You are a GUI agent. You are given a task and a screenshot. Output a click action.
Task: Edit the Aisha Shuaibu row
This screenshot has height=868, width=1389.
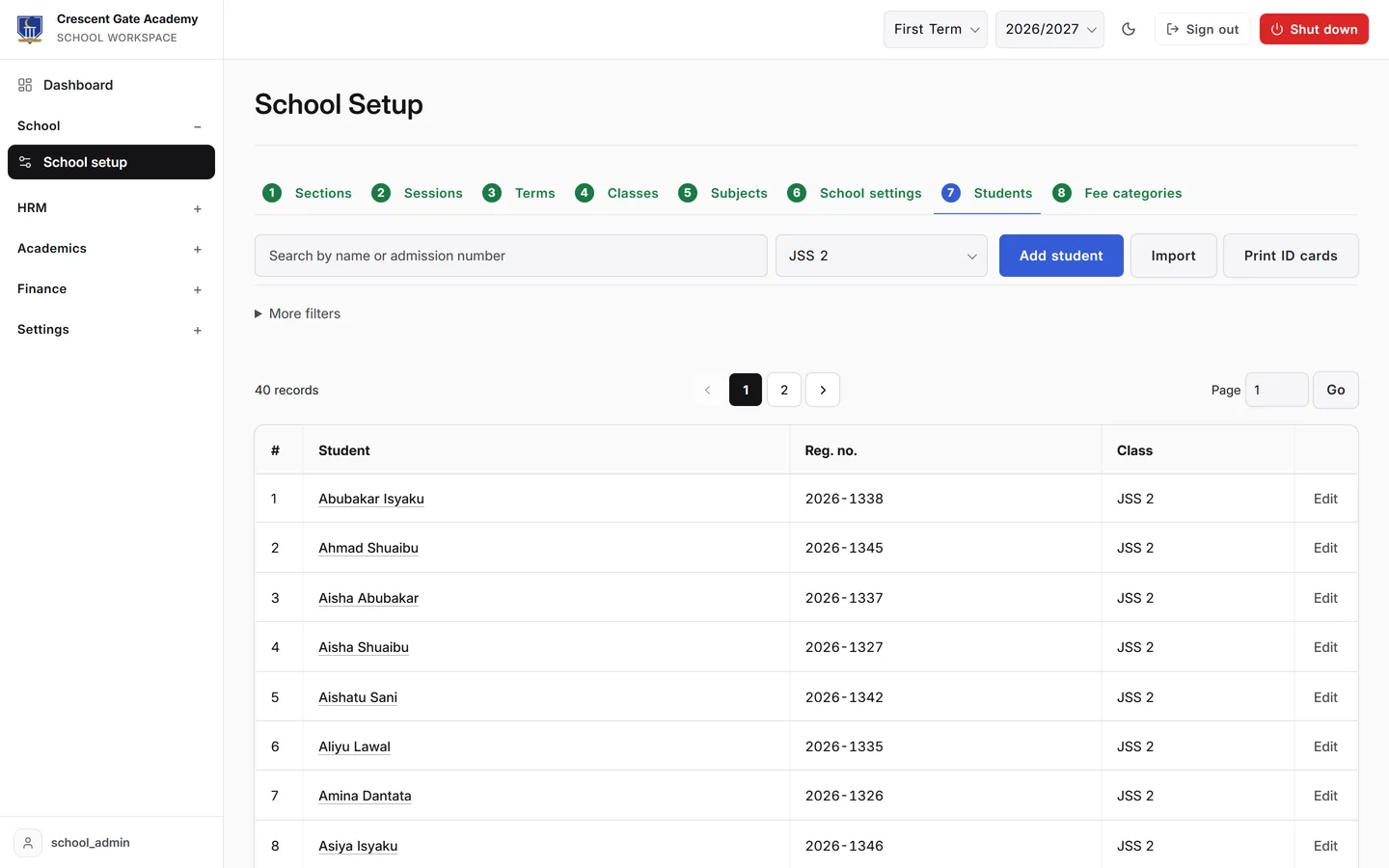1325,647
